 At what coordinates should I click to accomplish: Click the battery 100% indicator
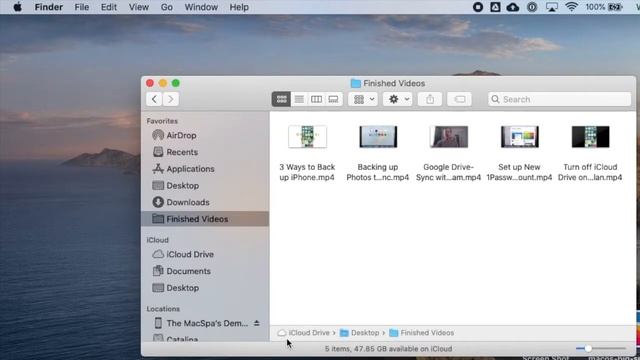(604, 7)
